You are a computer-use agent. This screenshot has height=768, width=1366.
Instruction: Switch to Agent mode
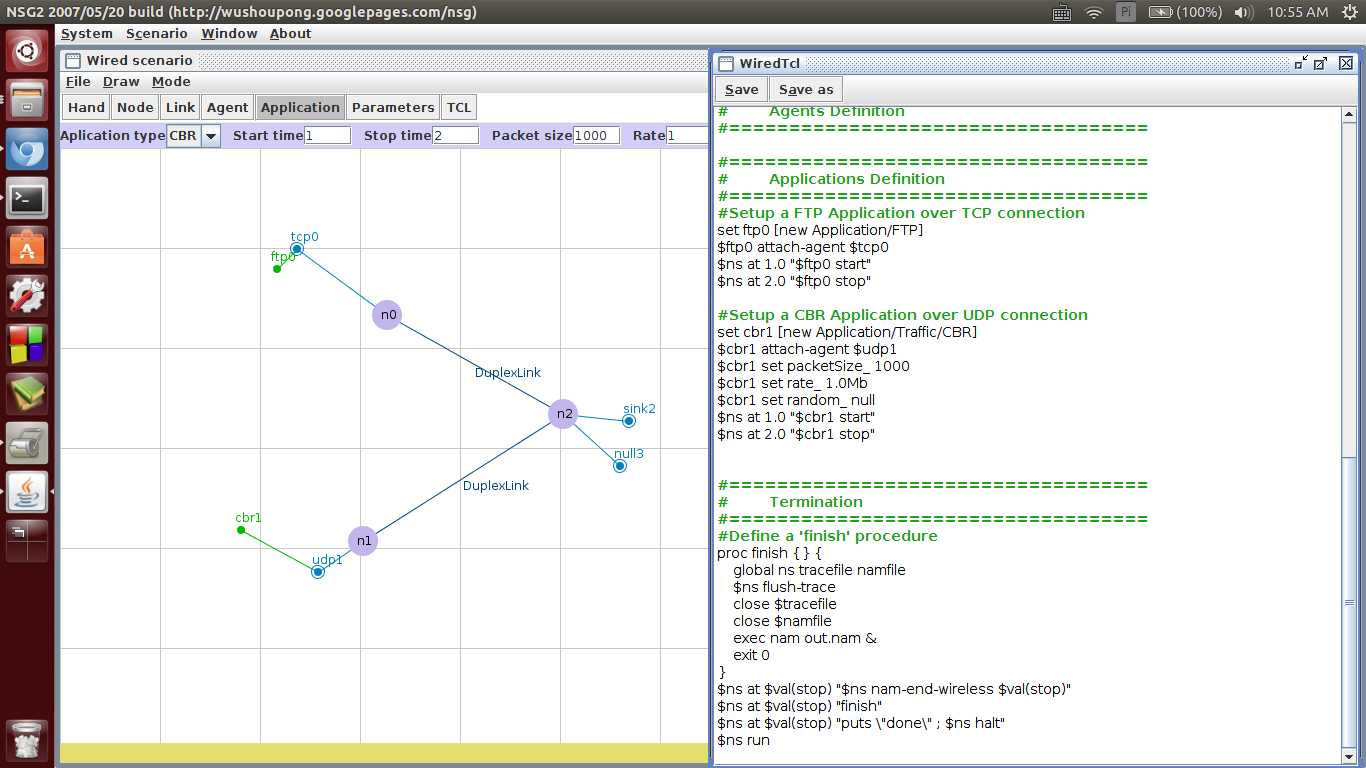pos(227,107)
